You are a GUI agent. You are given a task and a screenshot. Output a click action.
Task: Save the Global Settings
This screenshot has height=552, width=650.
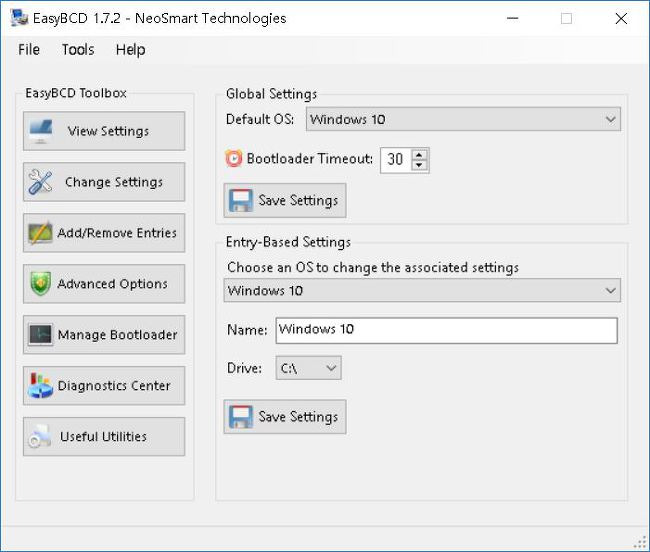click(285, 201)
